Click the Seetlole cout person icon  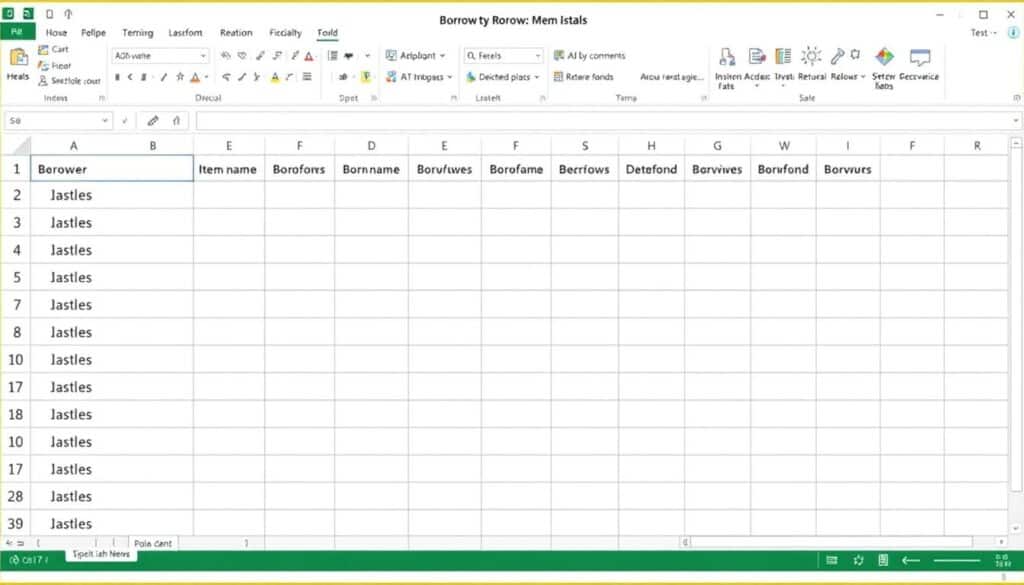[x=43, y=81]
